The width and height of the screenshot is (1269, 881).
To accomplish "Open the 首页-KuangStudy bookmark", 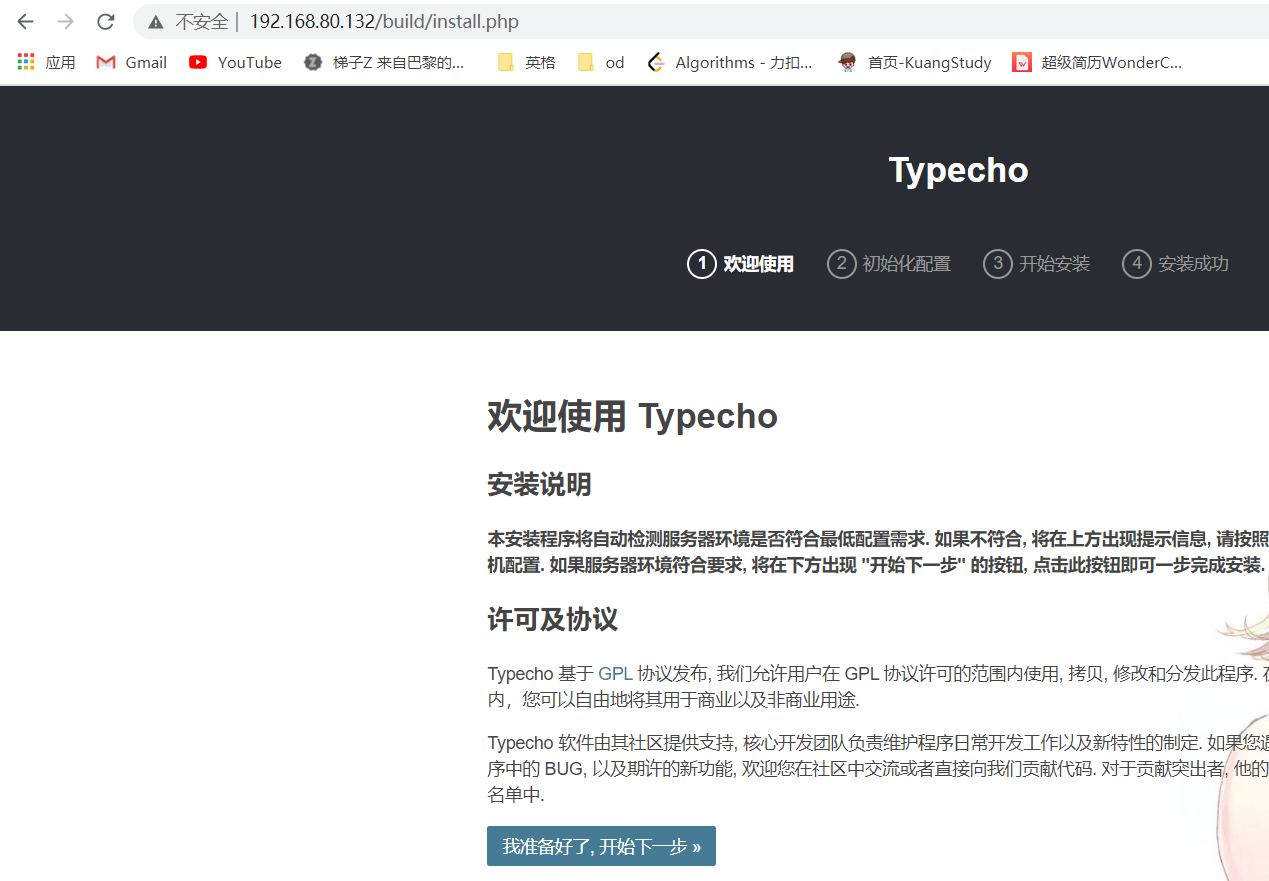I will [x=915, y=62].
